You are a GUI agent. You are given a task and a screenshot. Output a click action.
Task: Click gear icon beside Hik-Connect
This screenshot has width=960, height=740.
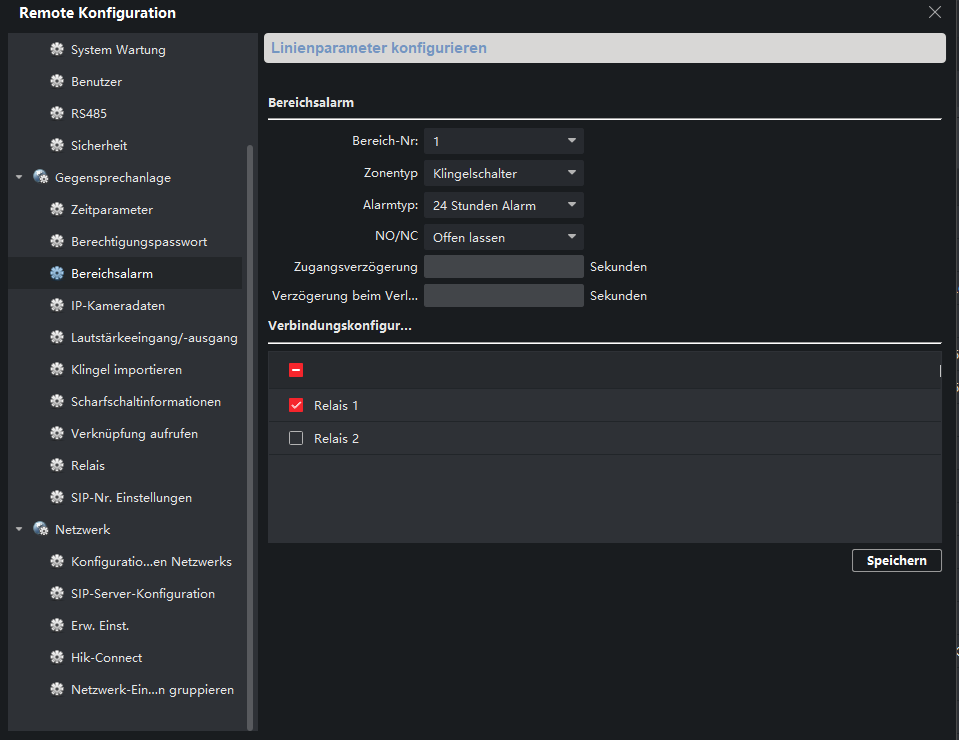tap(57, 657)
